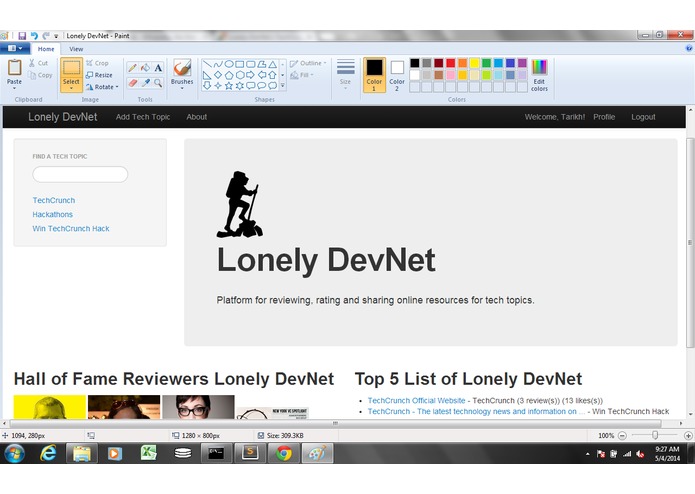This screenshot has width=695, height=494.
Task: Open Windows Explorer folder from taskbar
Action: 82,453
